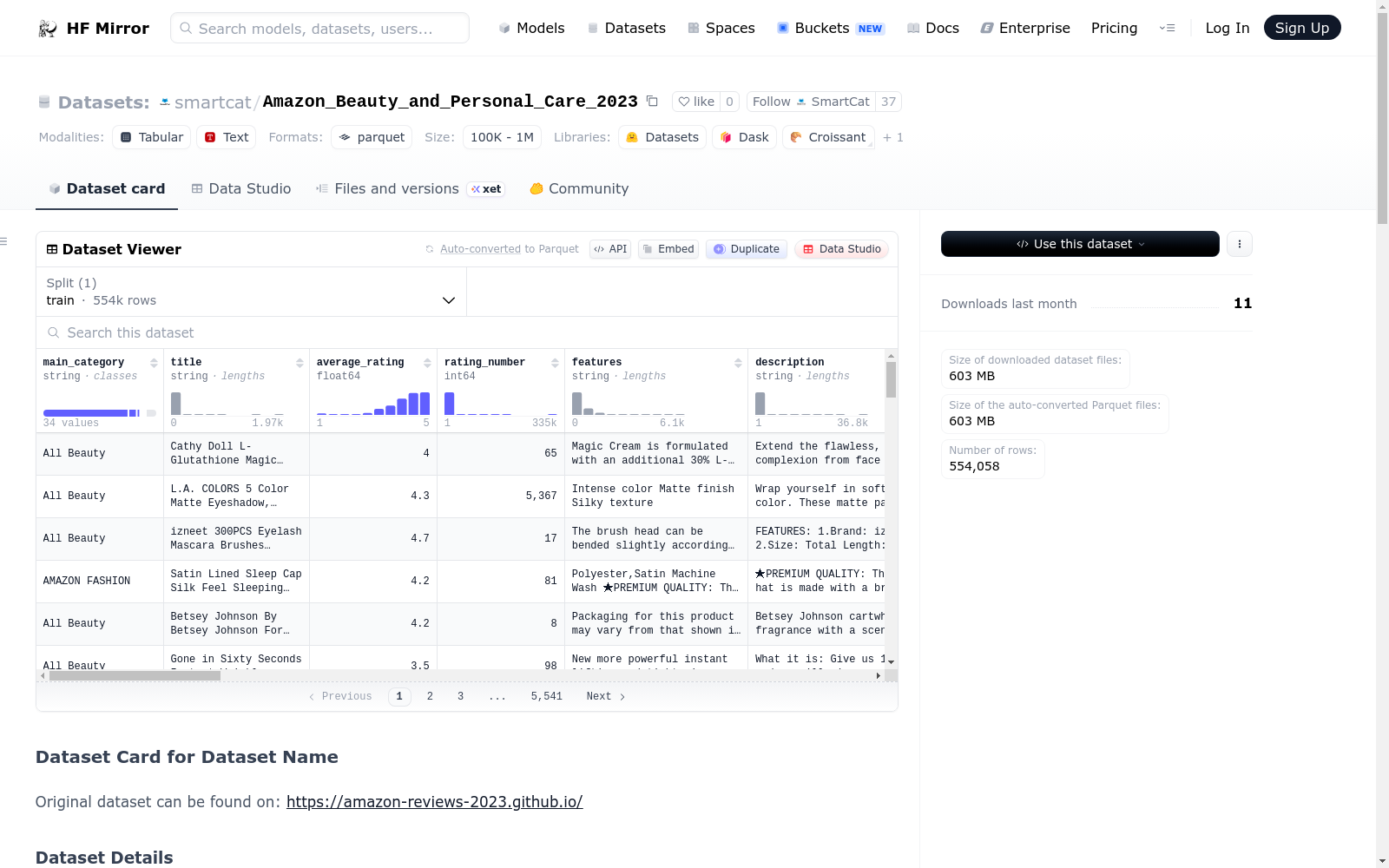Click the HF Mirror logo icon
This screenshot has height=868, width=1389.
pos(48,29)
